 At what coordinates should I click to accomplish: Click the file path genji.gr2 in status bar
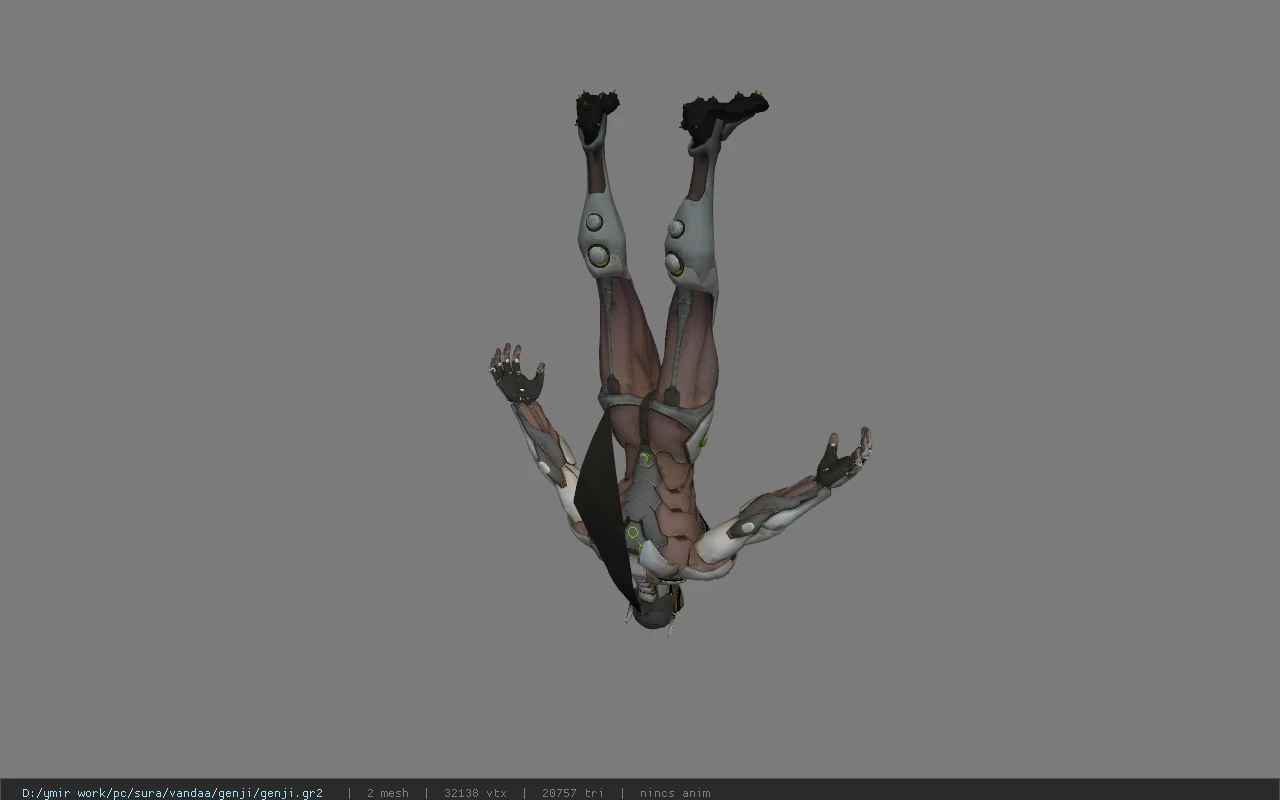(x=172, y=793)
